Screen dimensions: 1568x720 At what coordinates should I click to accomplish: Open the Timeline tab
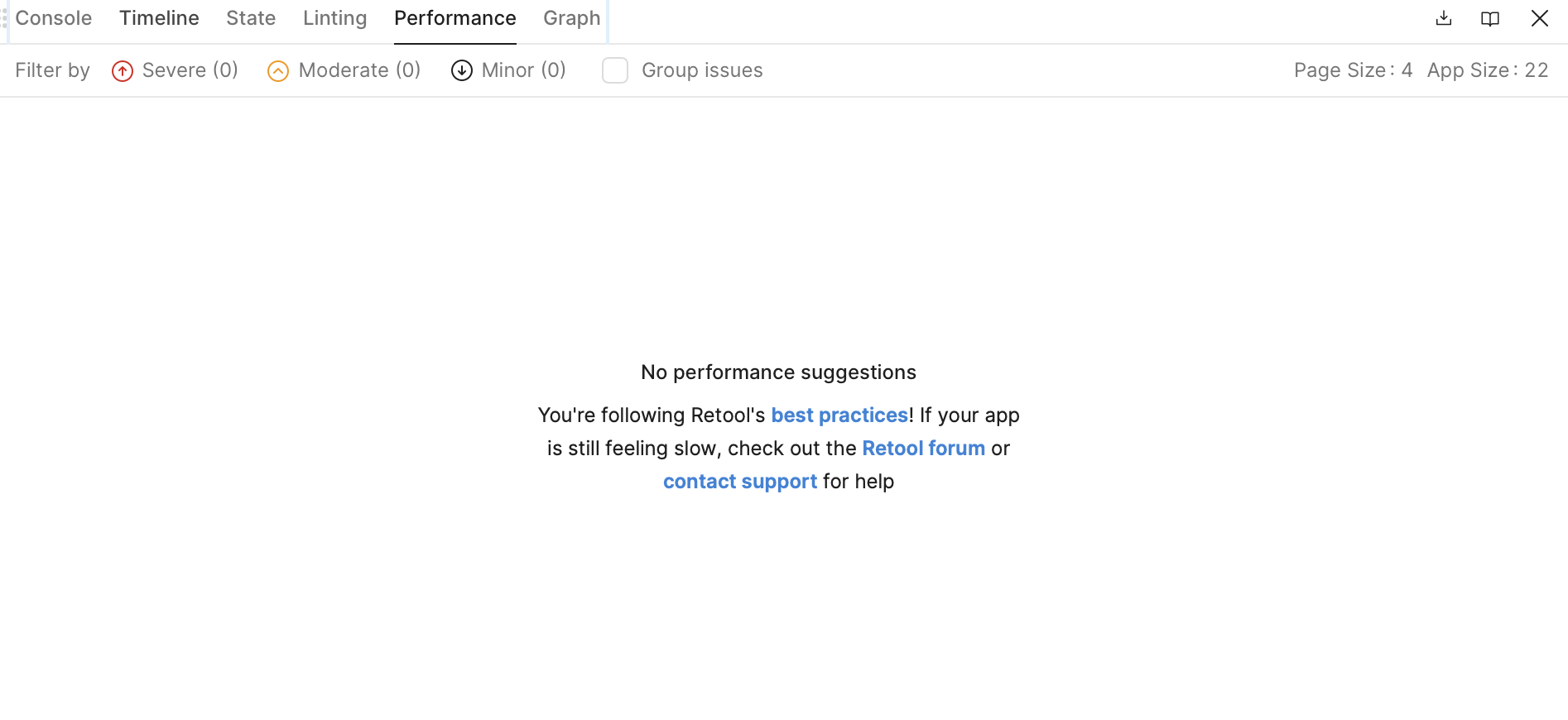pos(159,18)
